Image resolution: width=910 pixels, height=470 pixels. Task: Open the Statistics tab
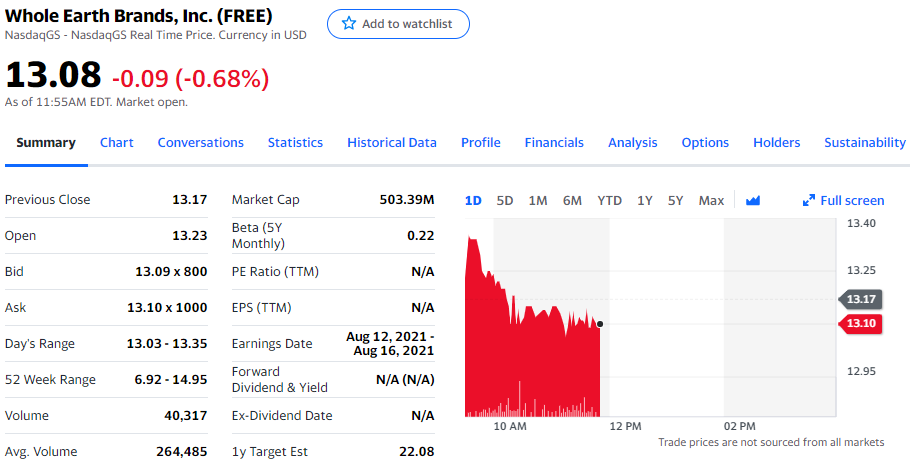pyautogui.click(x=295, y=143)
